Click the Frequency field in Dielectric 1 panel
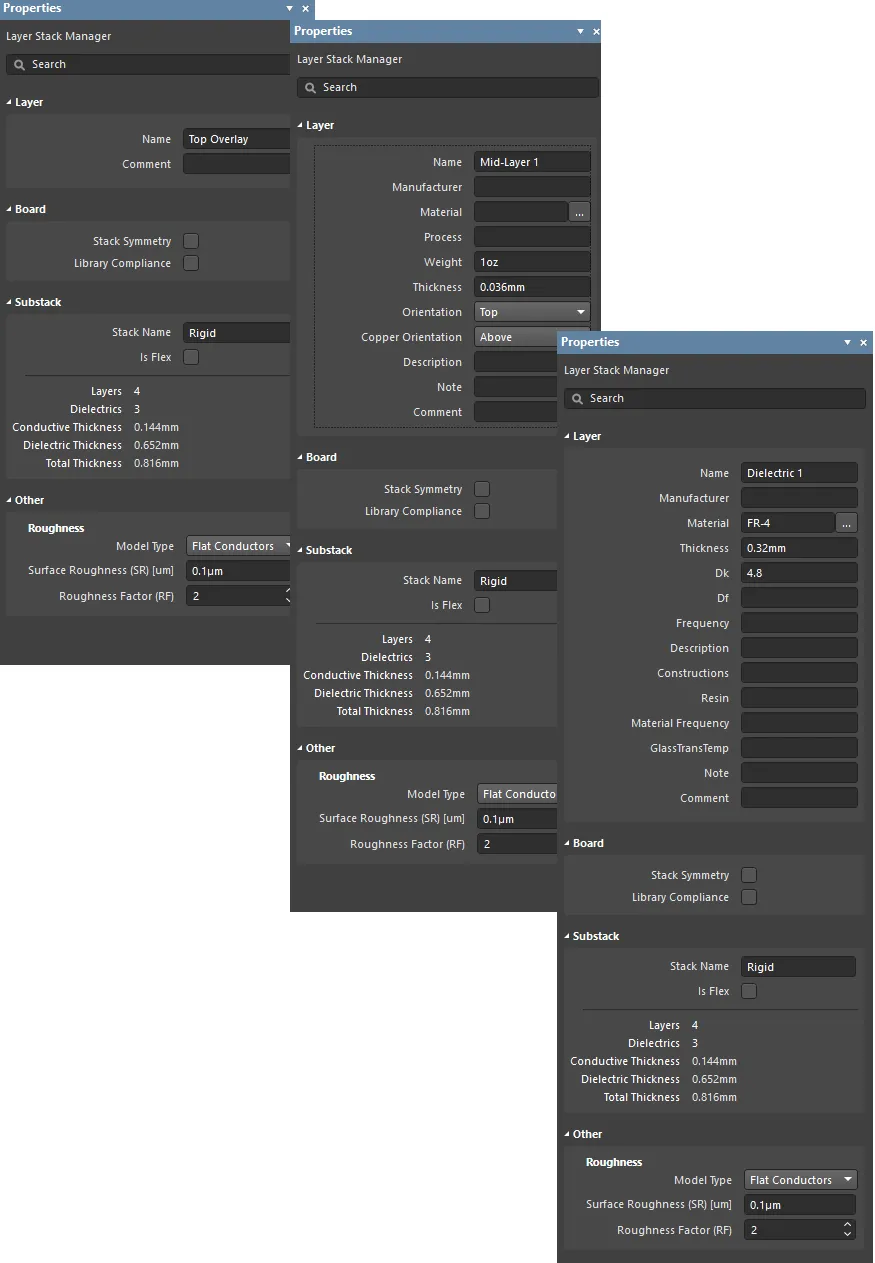 [800, 623]
